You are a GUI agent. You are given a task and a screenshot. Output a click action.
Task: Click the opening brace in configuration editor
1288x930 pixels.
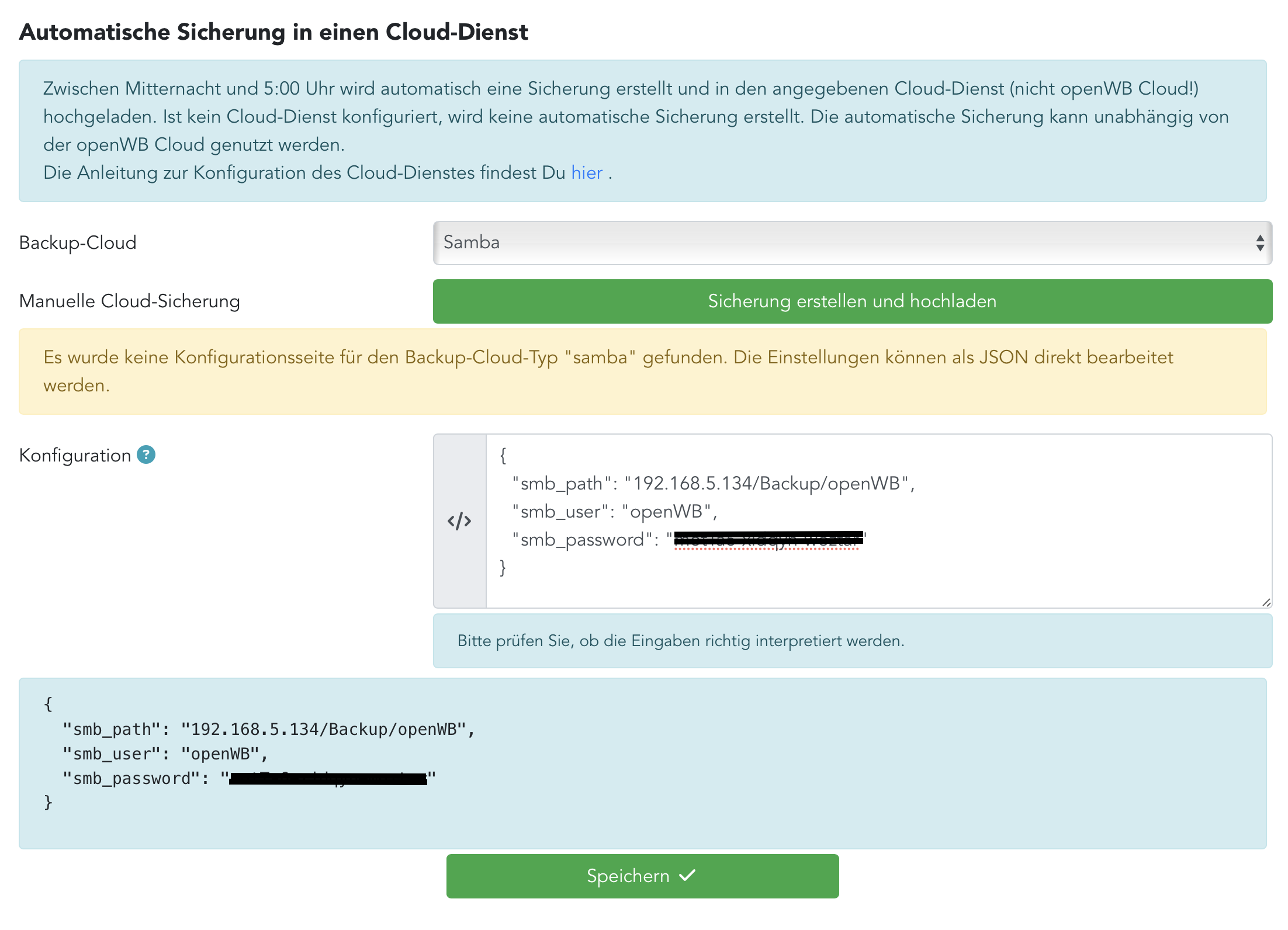503,456
